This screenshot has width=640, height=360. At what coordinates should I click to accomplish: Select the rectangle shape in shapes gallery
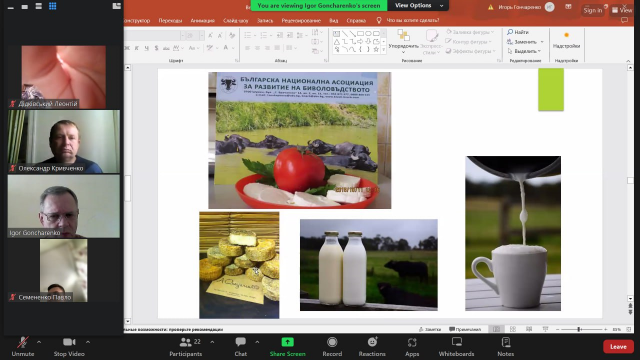point(360,33)
